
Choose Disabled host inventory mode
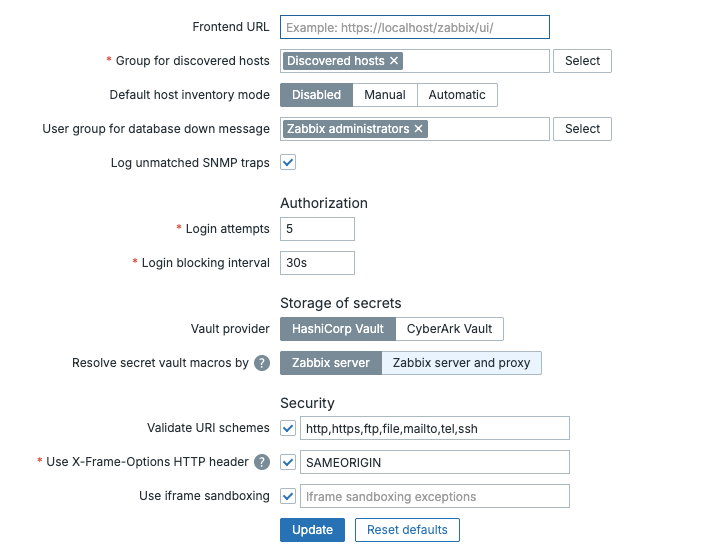316,95
